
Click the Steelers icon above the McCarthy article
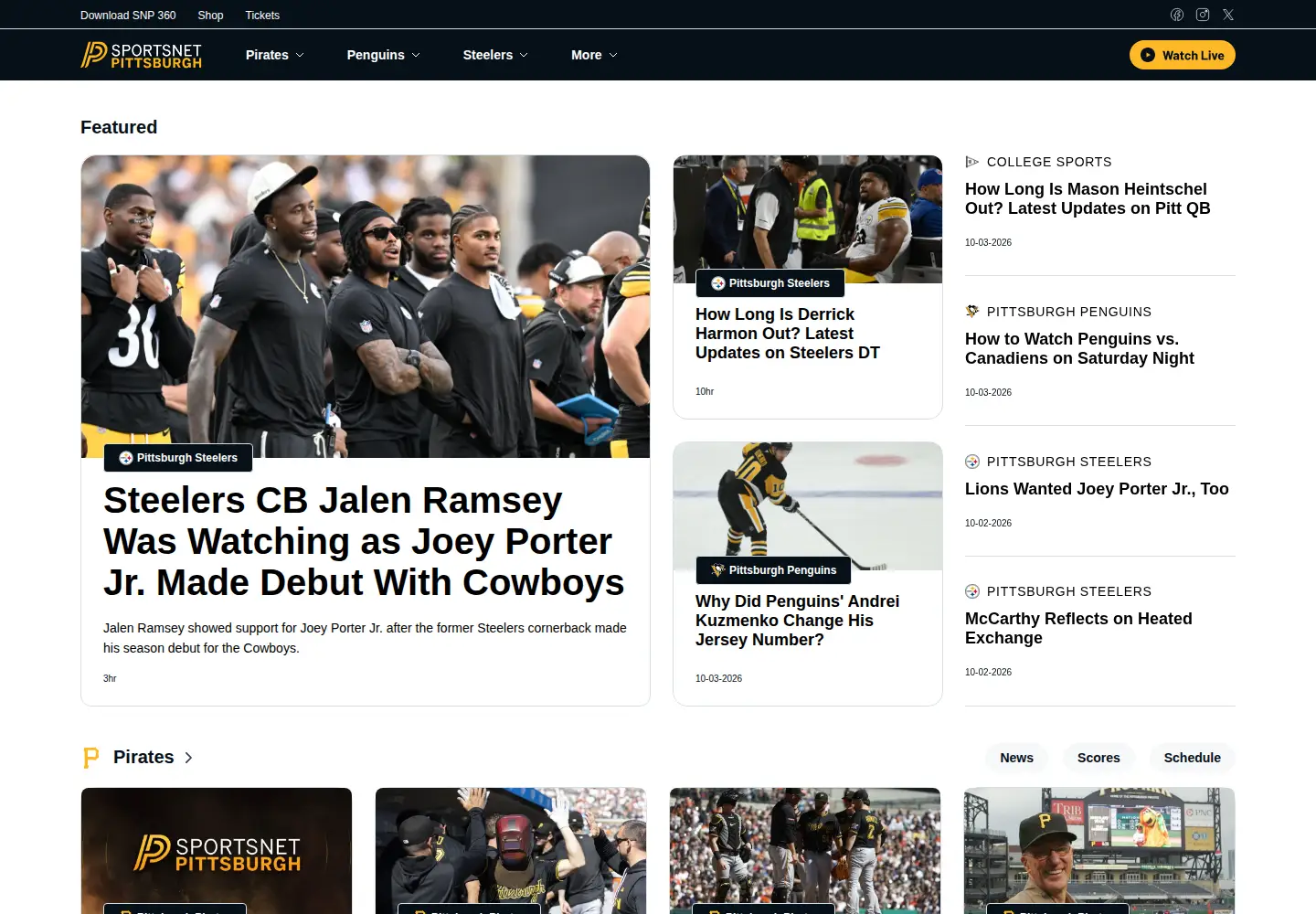(972, 591)
